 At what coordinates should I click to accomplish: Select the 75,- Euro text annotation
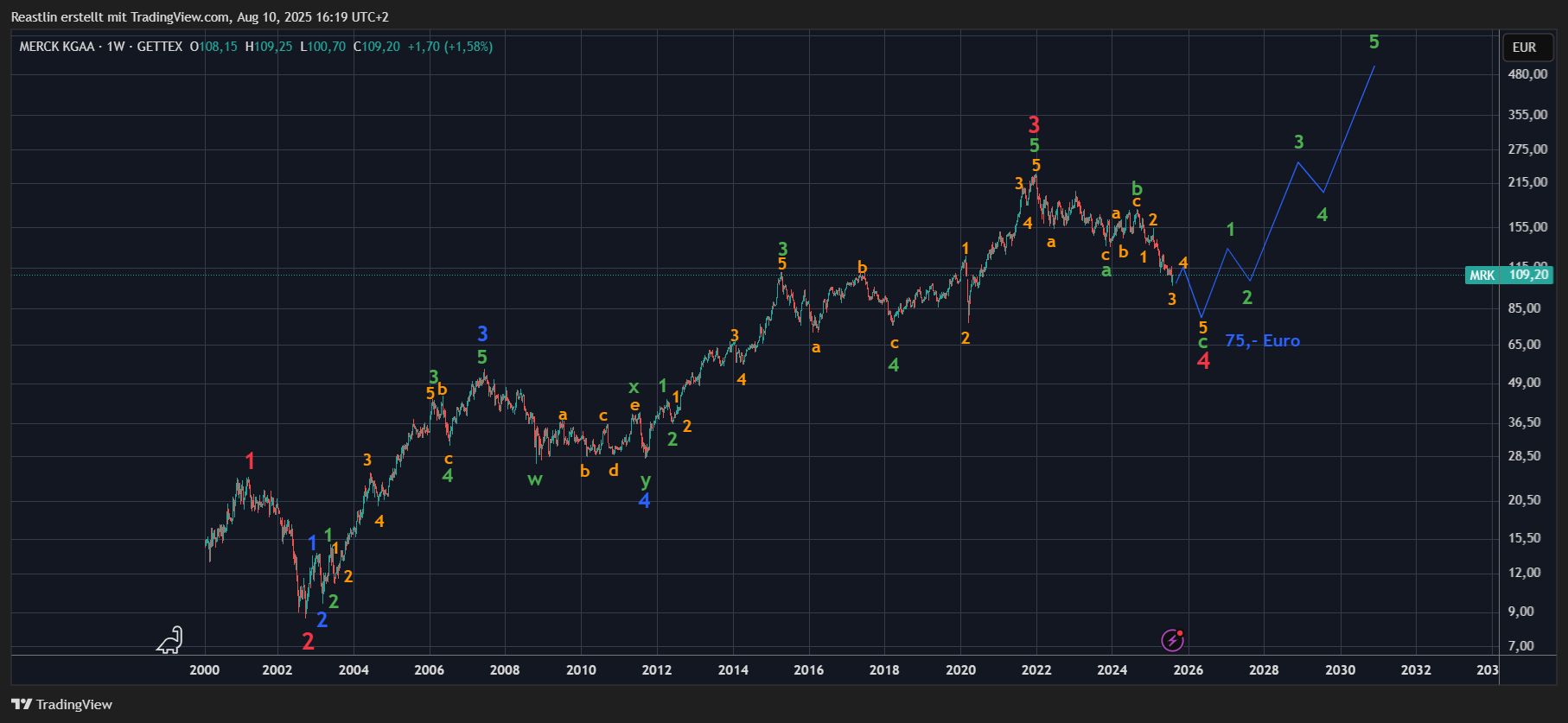point(1262,340)
